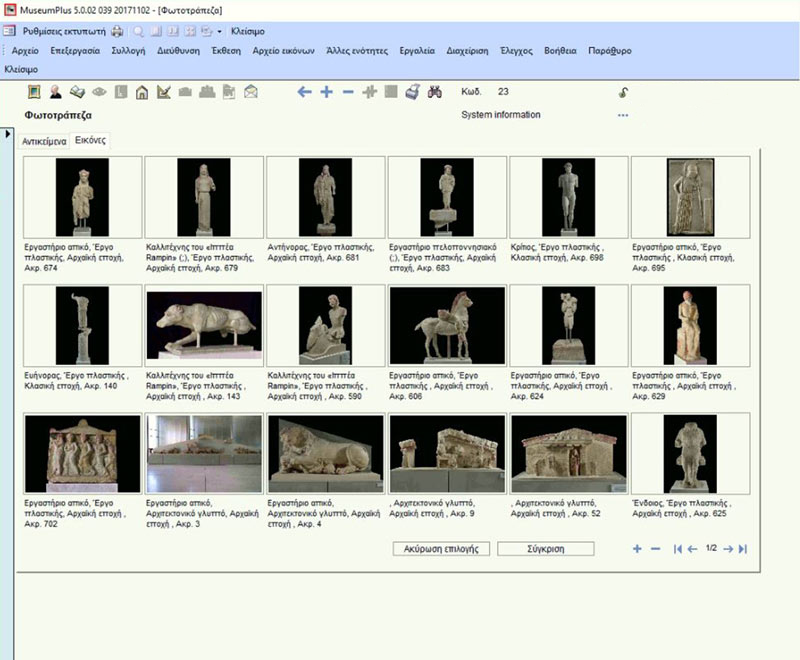Click the blue plus icon in top toolbar
Screen dimensions: 800x660
(326, 92)
